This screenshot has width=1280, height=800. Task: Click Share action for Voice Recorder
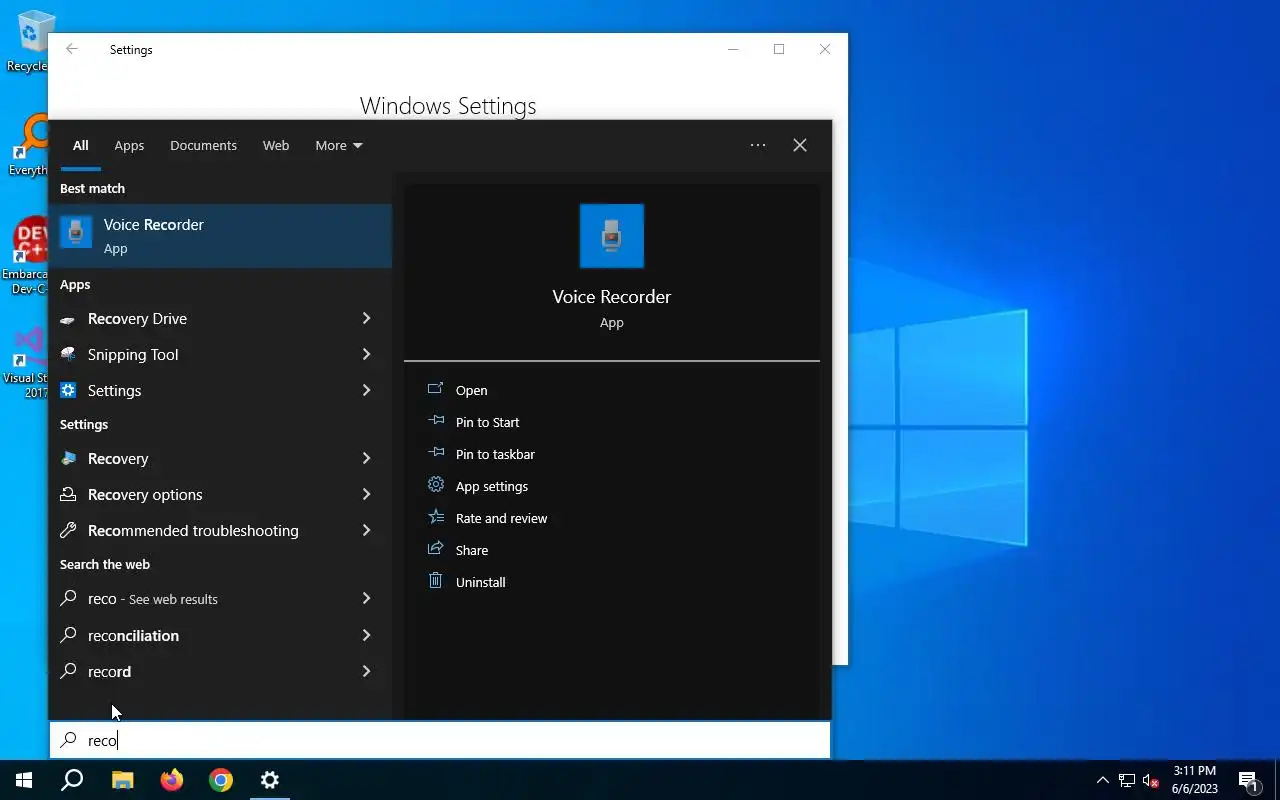coord(471,550)
